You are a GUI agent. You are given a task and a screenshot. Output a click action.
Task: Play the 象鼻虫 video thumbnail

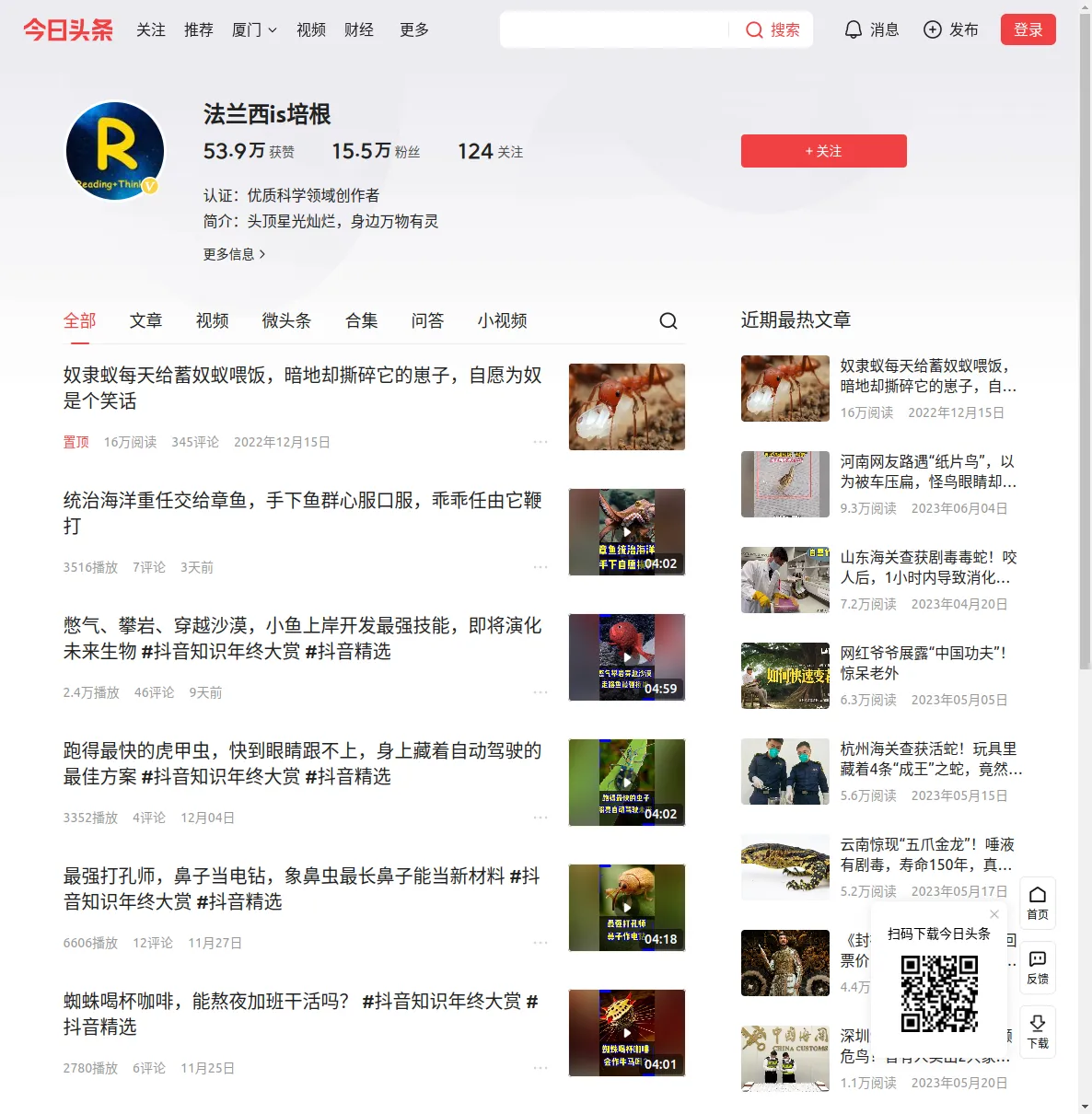627,908
